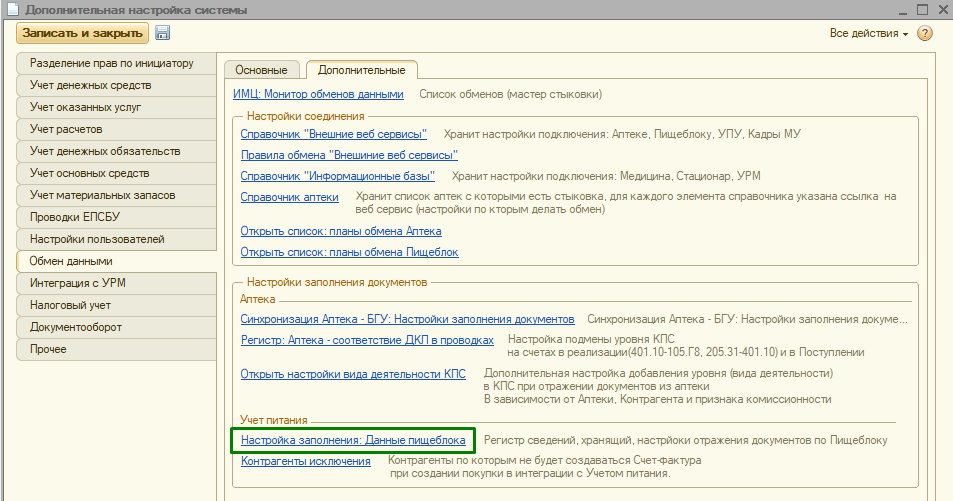Open 'ИМЦ: Монитор обменов данными' link
Image resolution: width=953 pixels, height=501 pixels.
pyautogui.click(x=318, y=95)
